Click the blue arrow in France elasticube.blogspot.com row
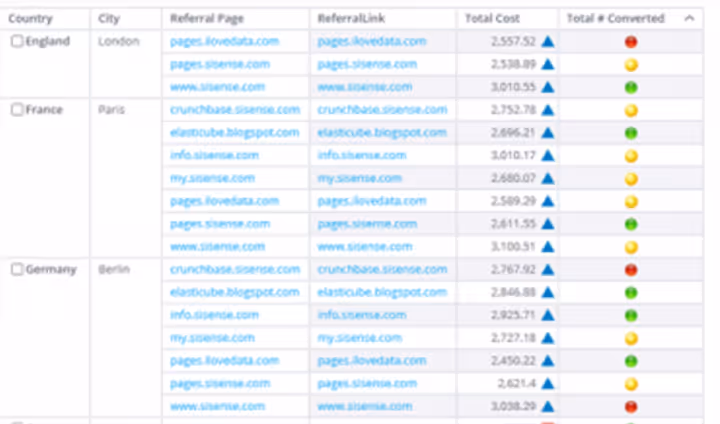 pos(547,133)
